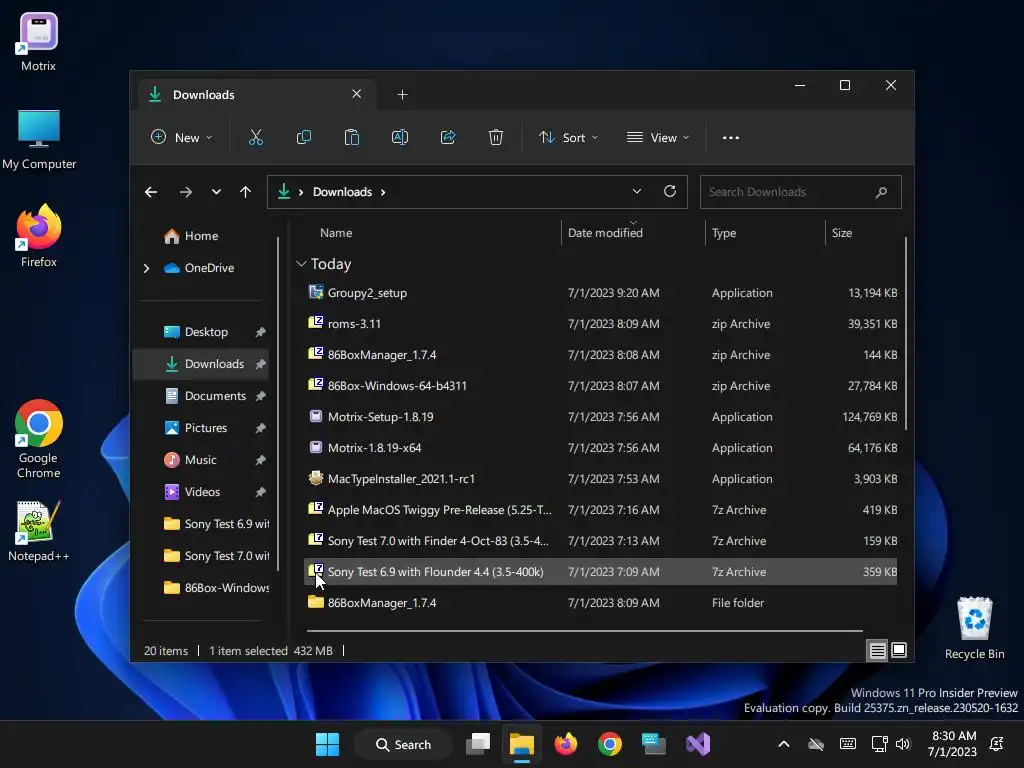The image size is (1024, 768).
Task: Open Firefox from the taskbar
Action: [x=566, y=744]
